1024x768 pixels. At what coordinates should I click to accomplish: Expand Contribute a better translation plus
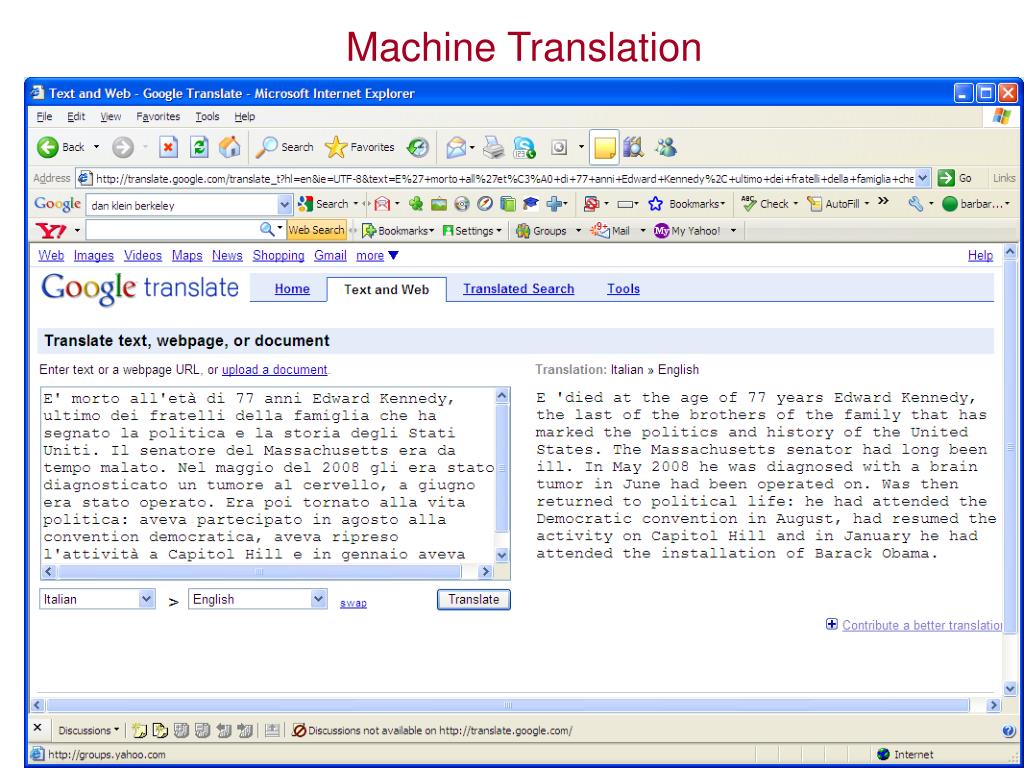coord(831,624)
